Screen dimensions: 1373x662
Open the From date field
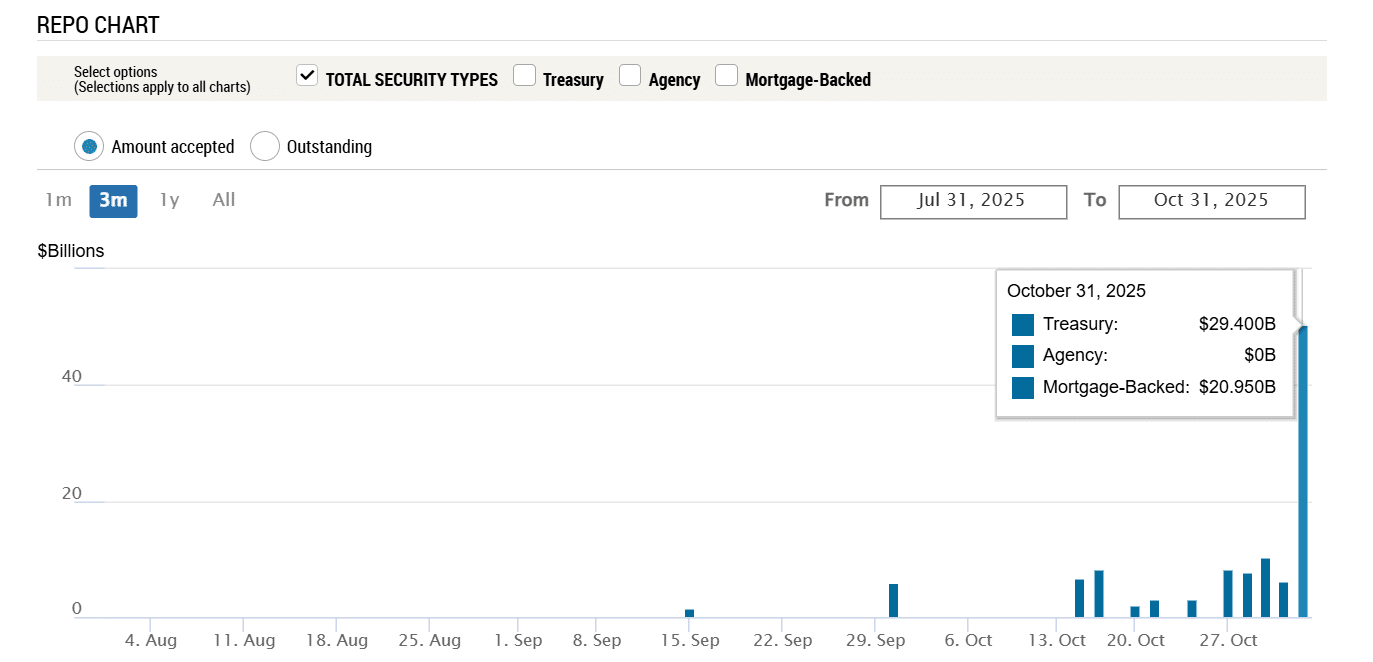(973, 201)
